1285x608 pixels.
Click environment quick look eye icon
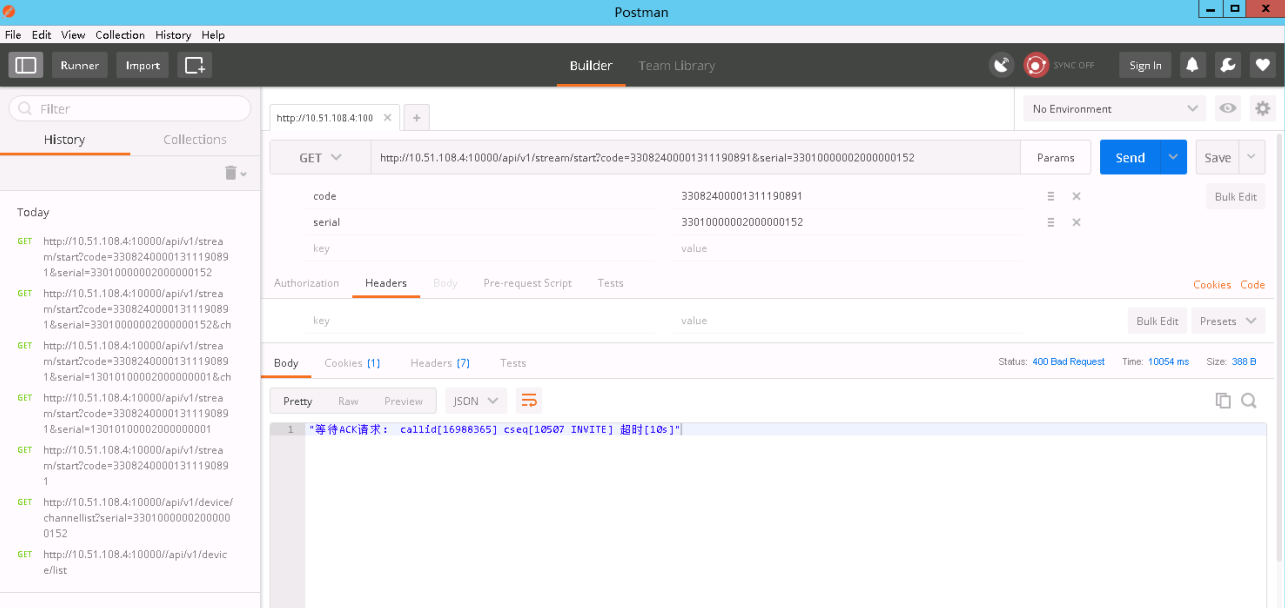(1228, 108)
